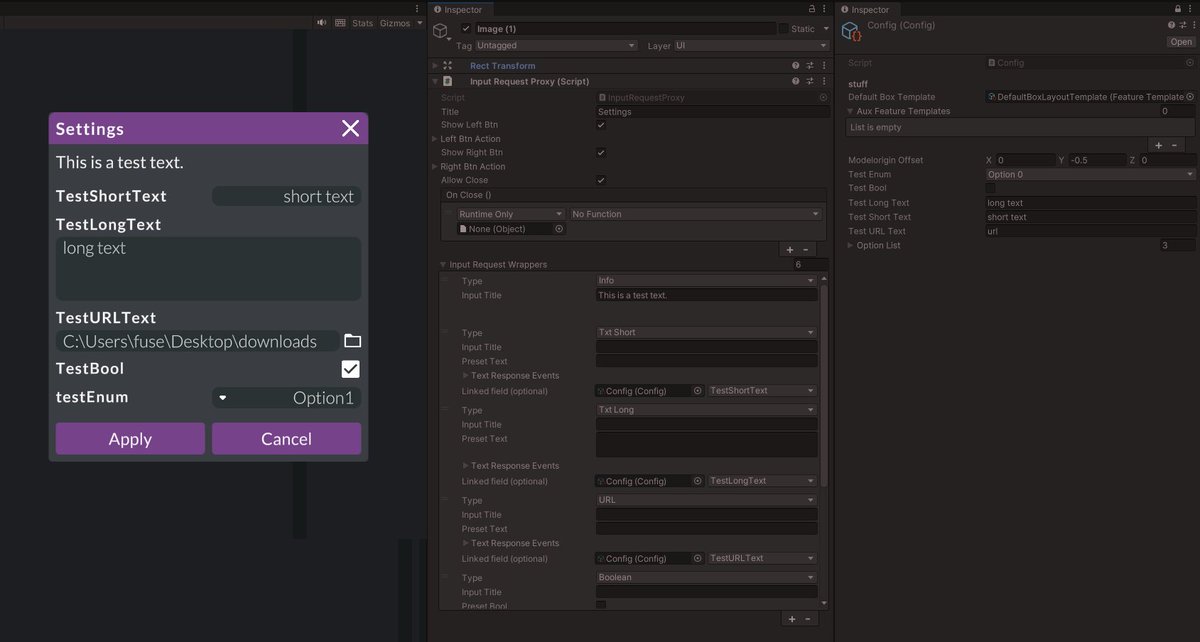Click the folder icon beside TestURLText path
Image resolution: width=1200 pixels, height=642 pixels.
[351, 340]
